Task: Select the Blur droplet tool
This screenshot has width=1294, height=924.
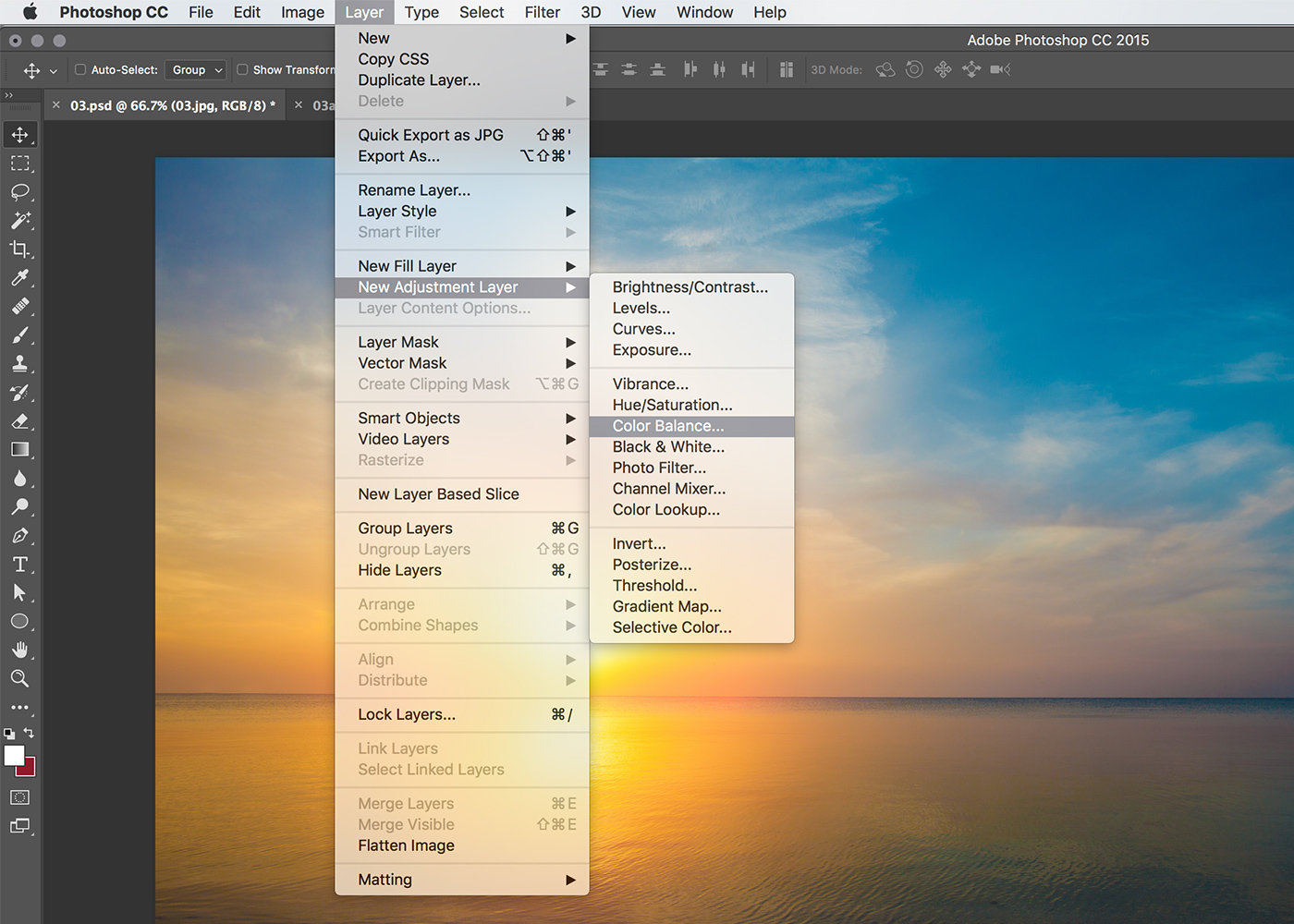Action: 20,479
